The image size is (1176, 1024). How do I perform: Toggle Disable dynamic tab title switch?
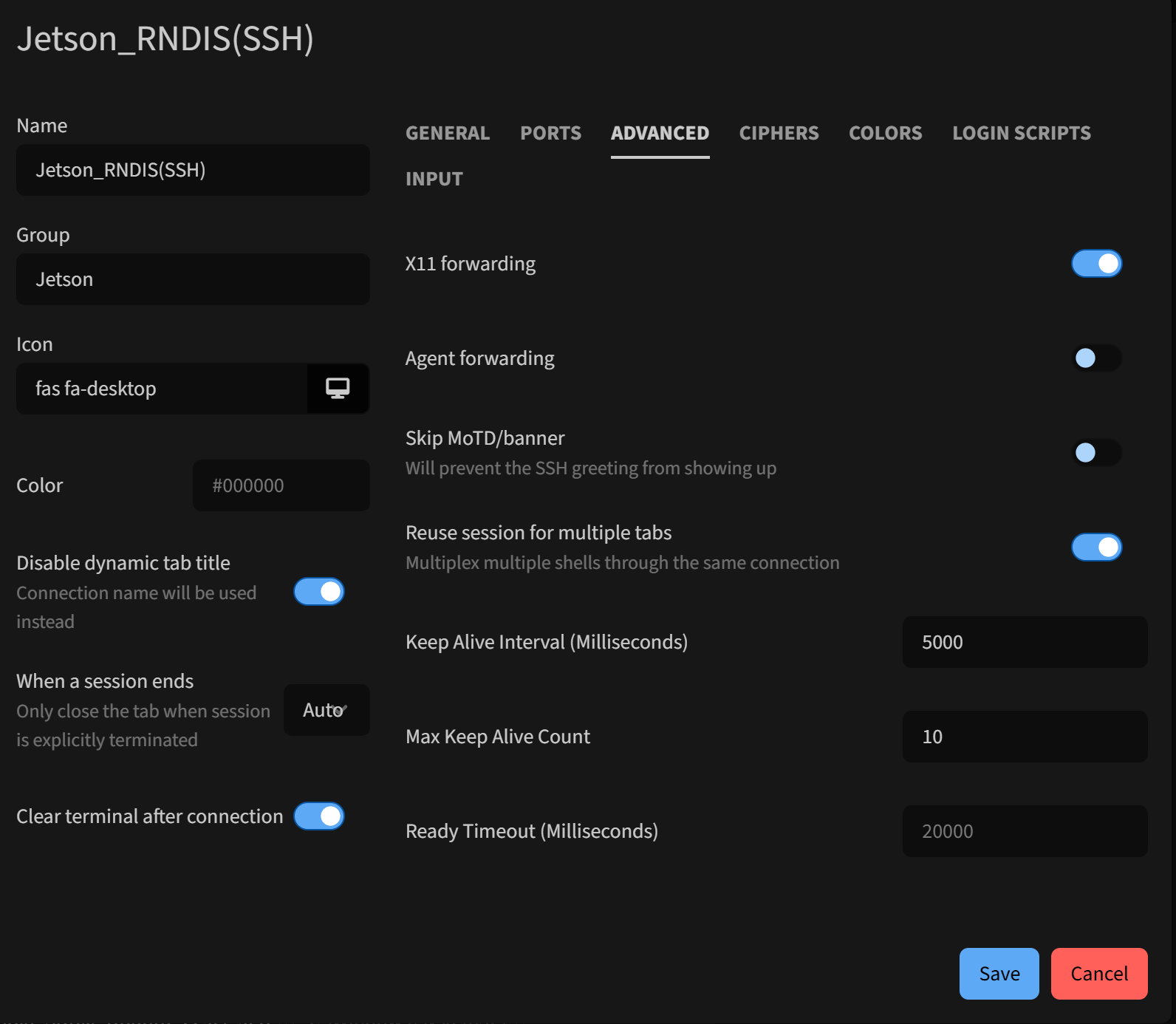click(319, 592)
